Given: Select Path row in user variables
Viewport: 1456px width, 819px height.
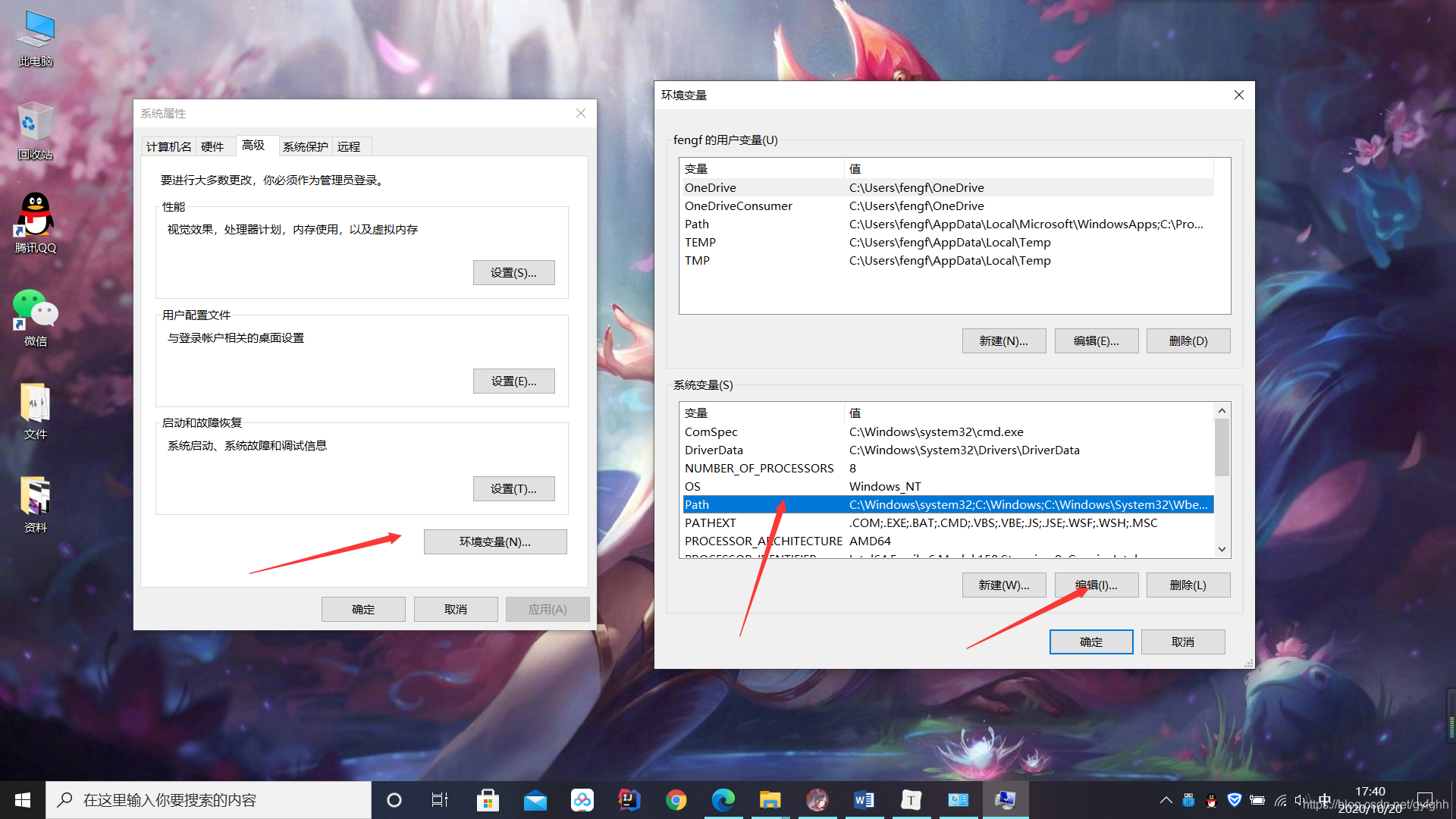Looking at the screenshot, I should point(948,224).
